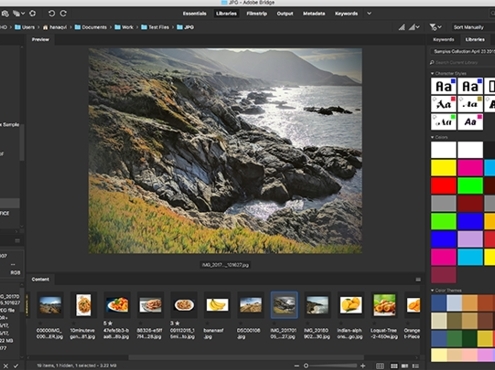Select the Content panel tab

click(40, 279)
